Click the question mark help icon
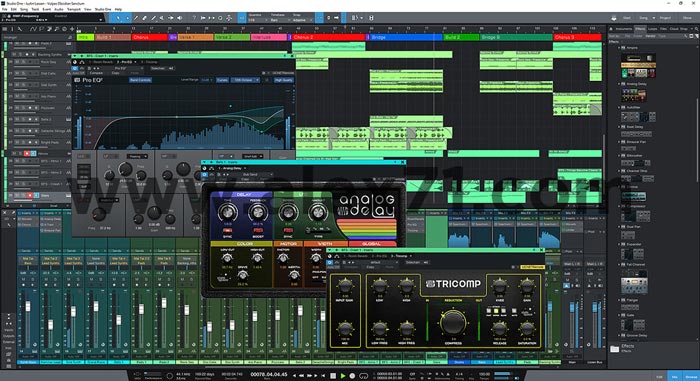The width and height of the screenshot is (700, 381). pos(194,18)
